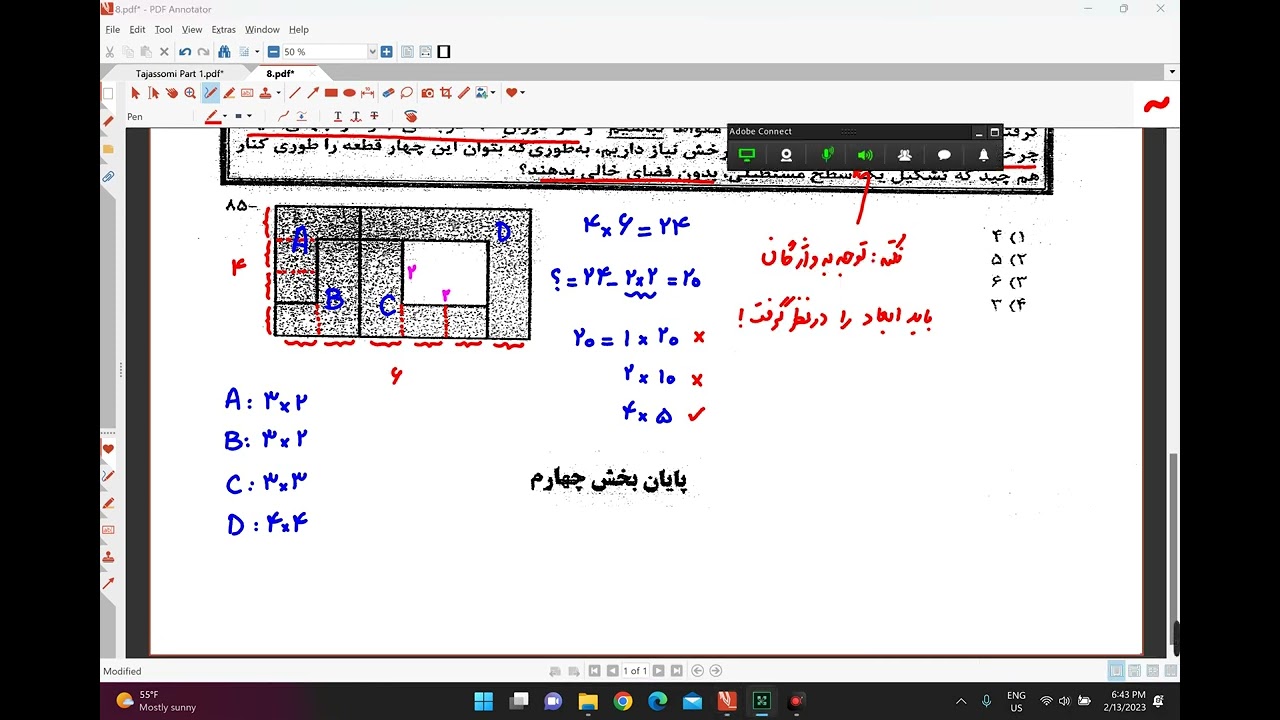Open chat bubble in Adobe Connect
This screenshot has width=1280, height=720.
[x=944, y=155]
